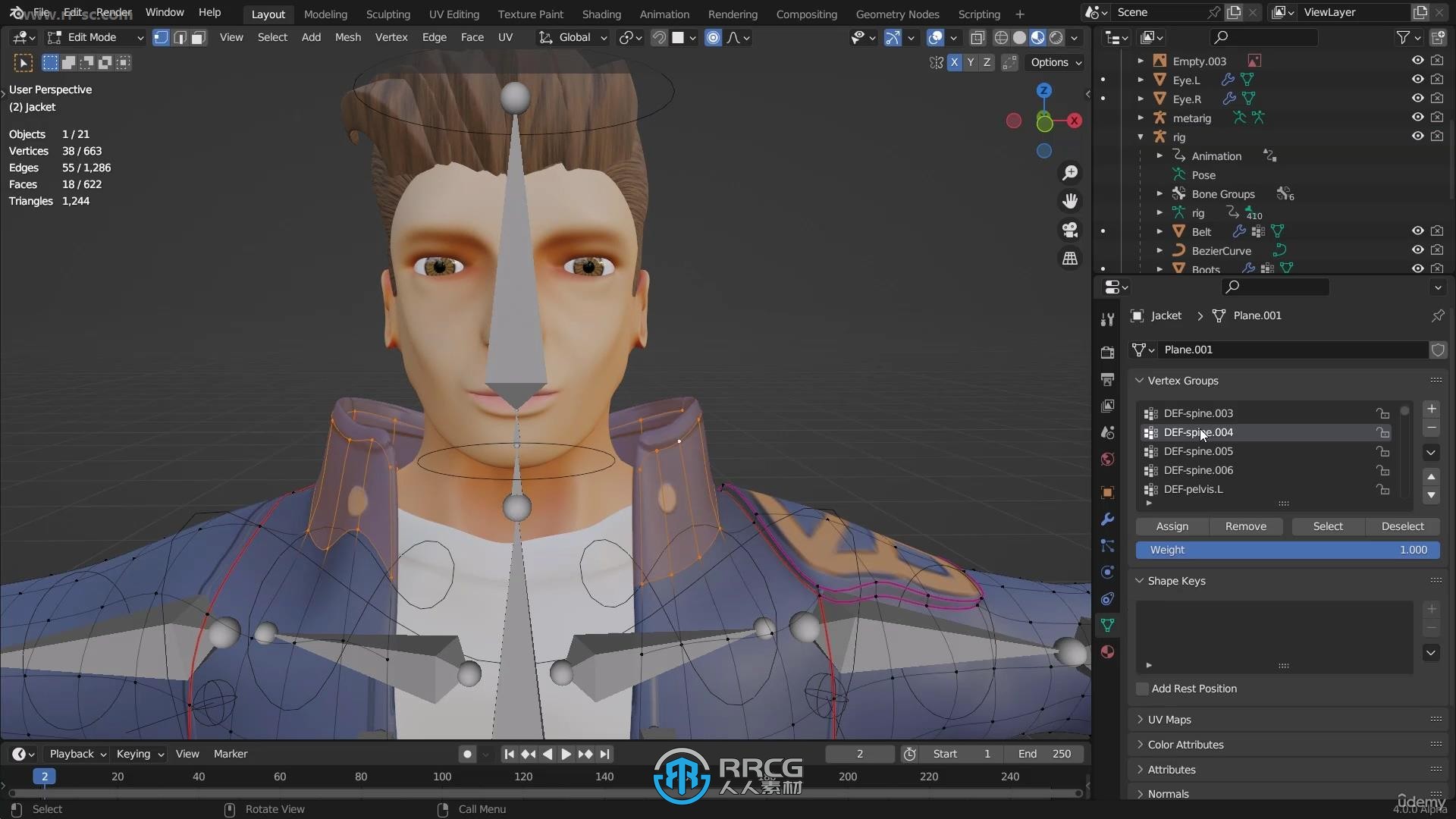
Task: Pin the properties editor context
Action: (x=1438, y=315)
